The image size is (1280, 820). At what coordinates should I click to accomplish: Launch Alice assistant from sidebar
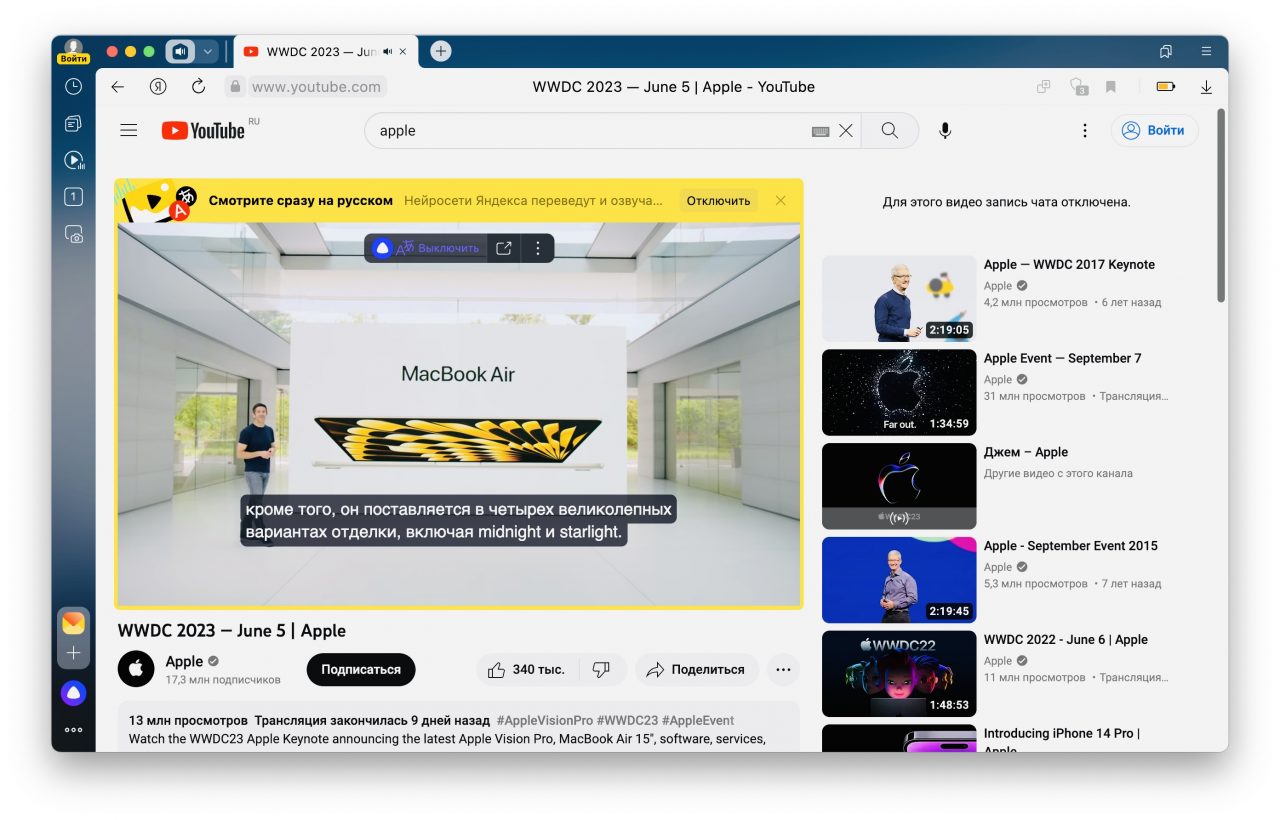(x=73, y=693)
